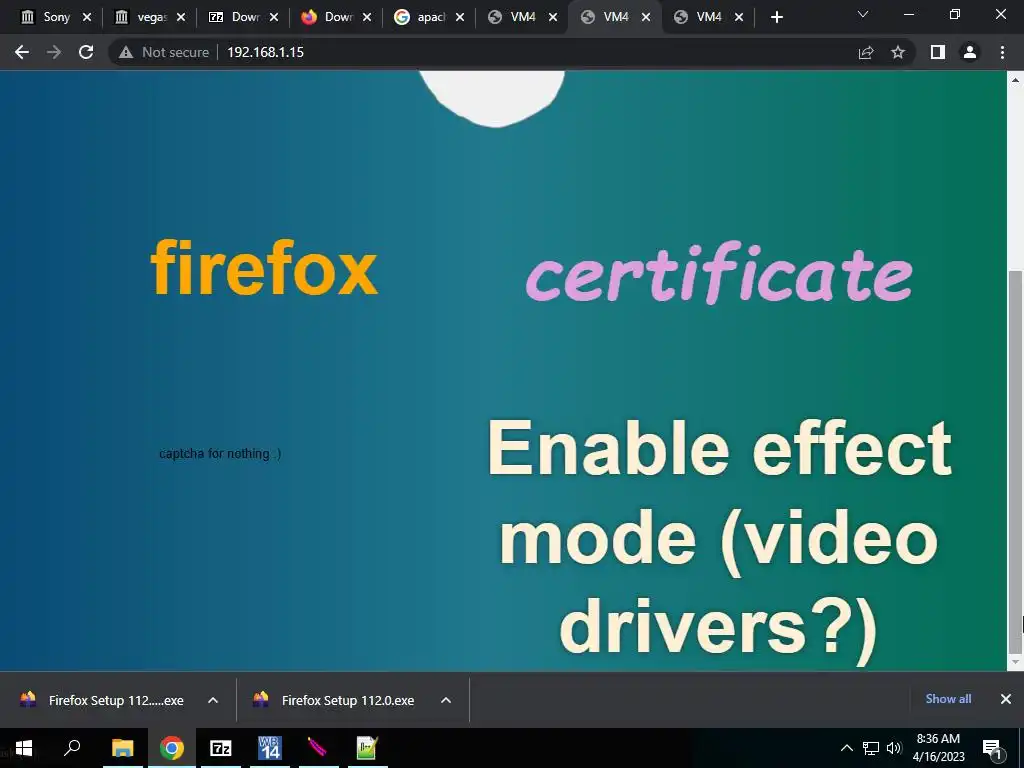
Task: Click the orange firefox heading
Action: 264,268
